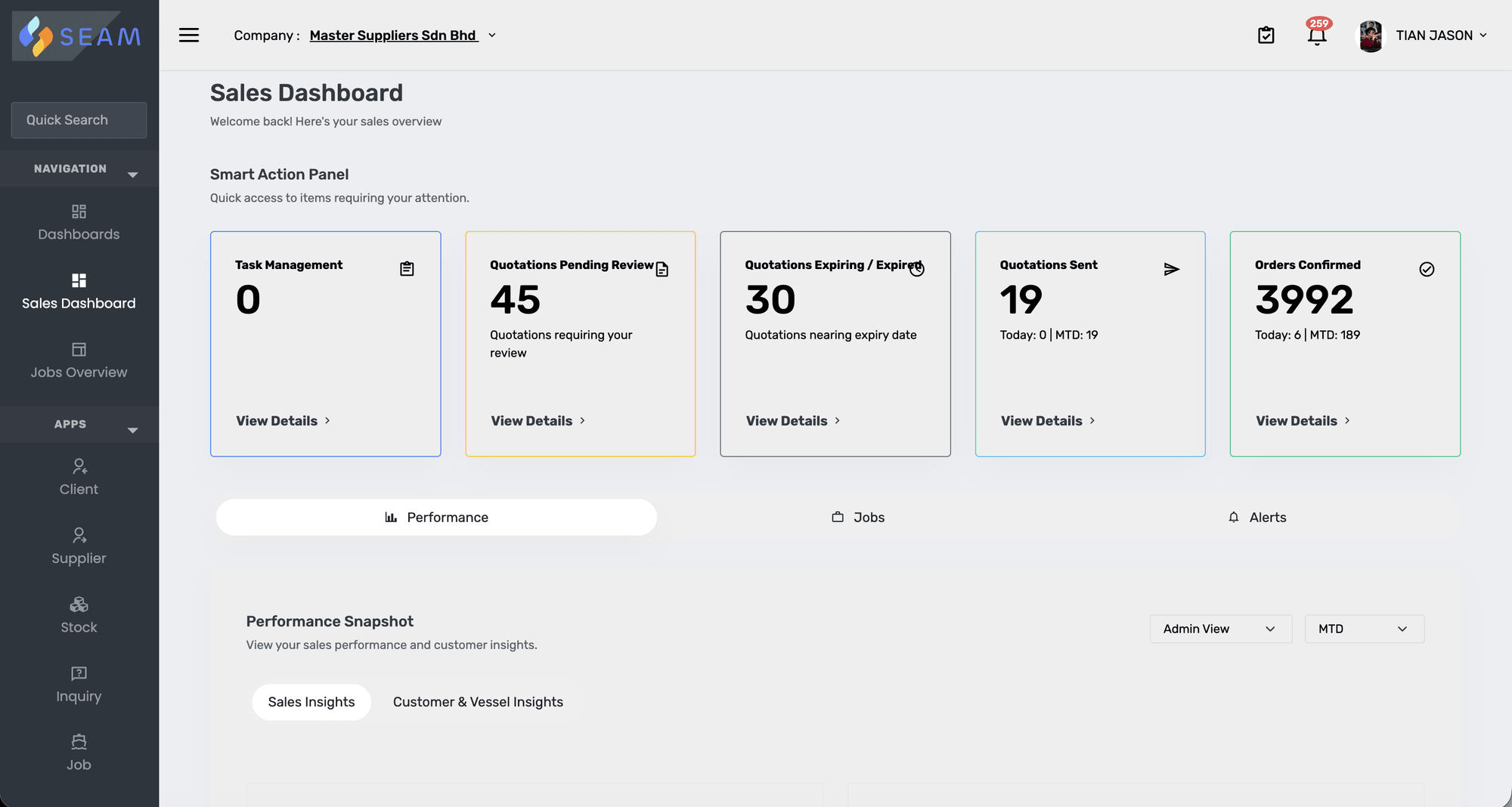The image size is (1512, 807).
Task: Collapse the NAVIGATION section
Action: coord(79,169)
